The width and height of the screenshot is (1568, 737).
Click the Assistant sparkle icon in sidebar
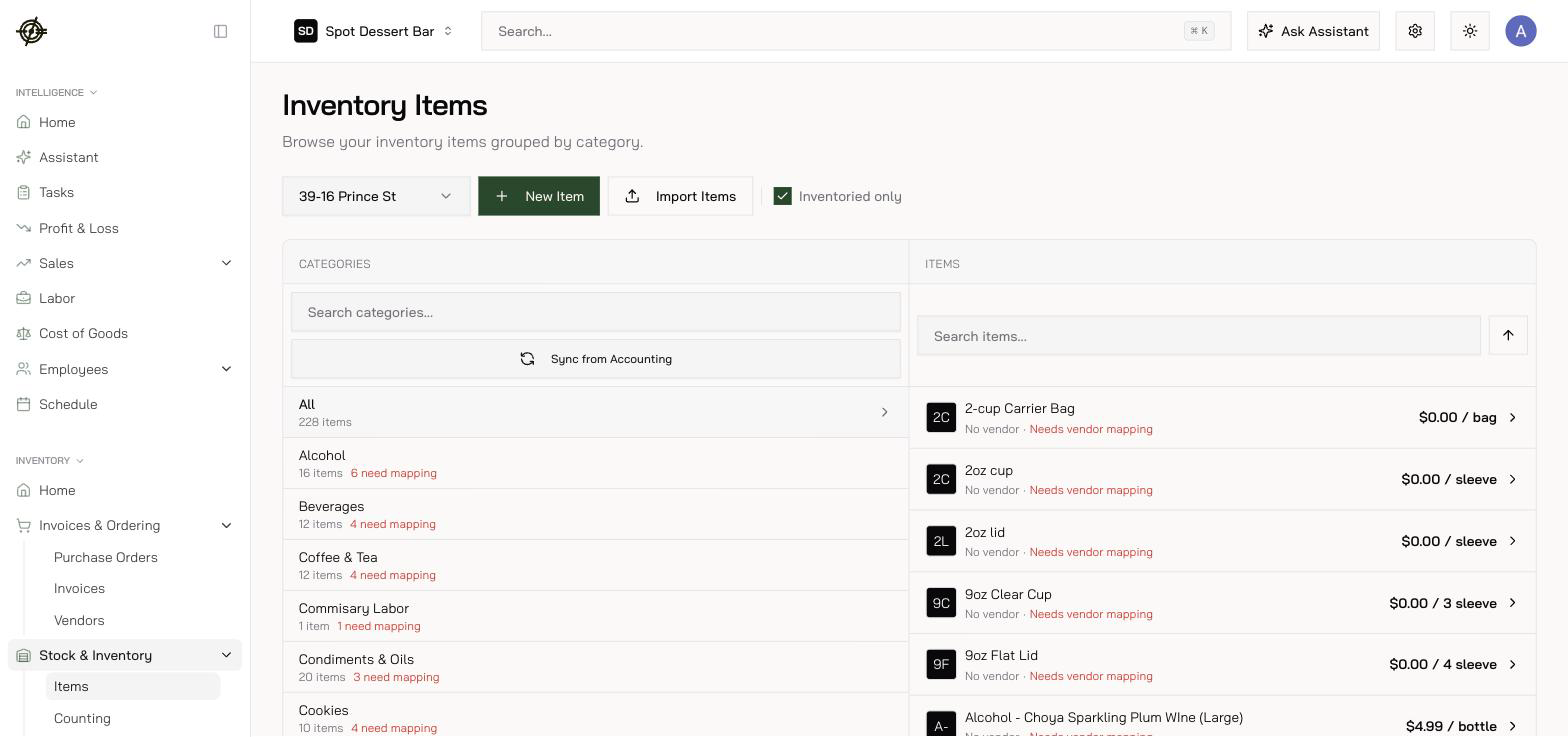(24, 157)
